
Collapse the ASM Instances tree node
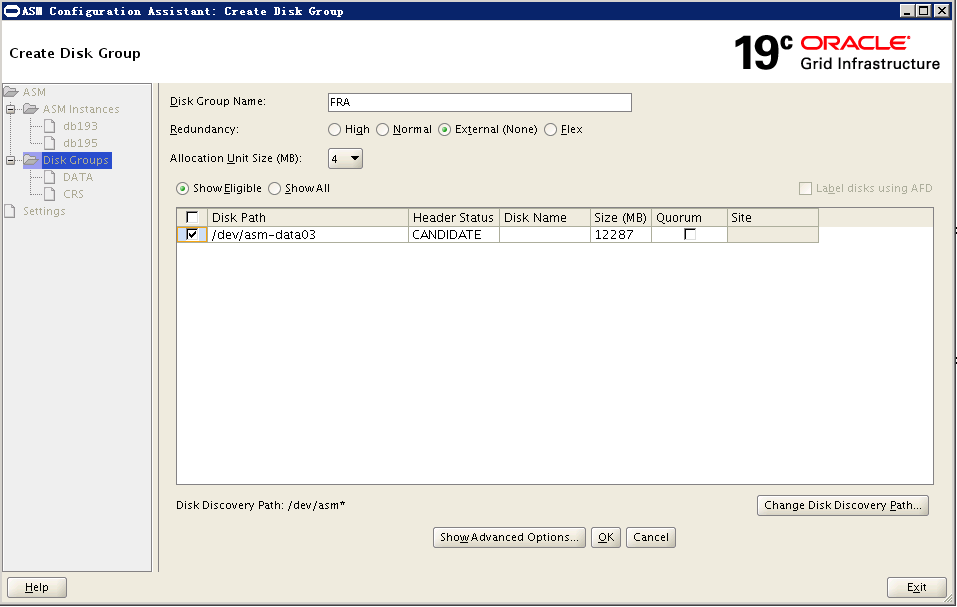click(10, 109)
